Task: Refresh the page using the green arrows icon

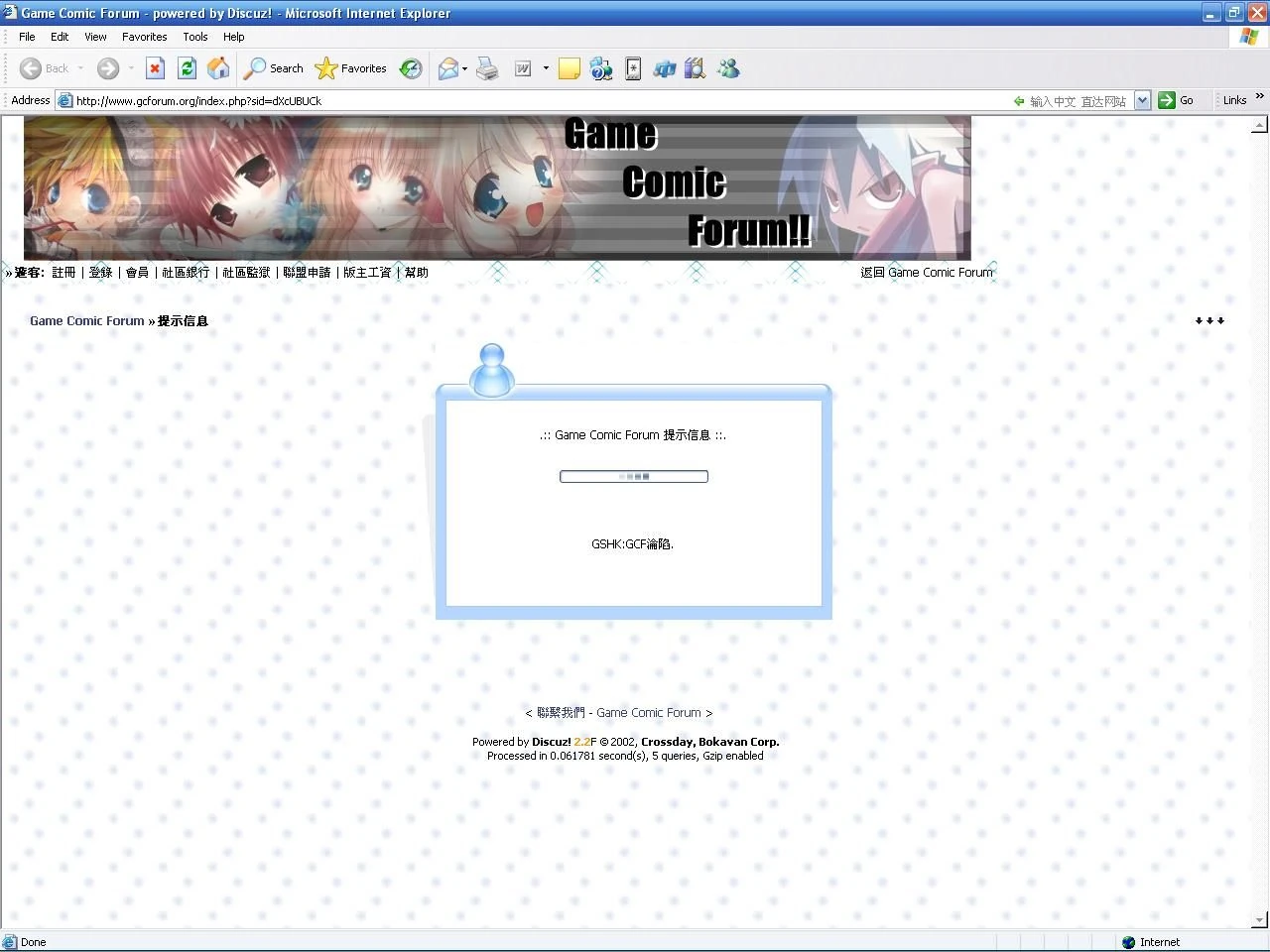Action: coord(187,68)
